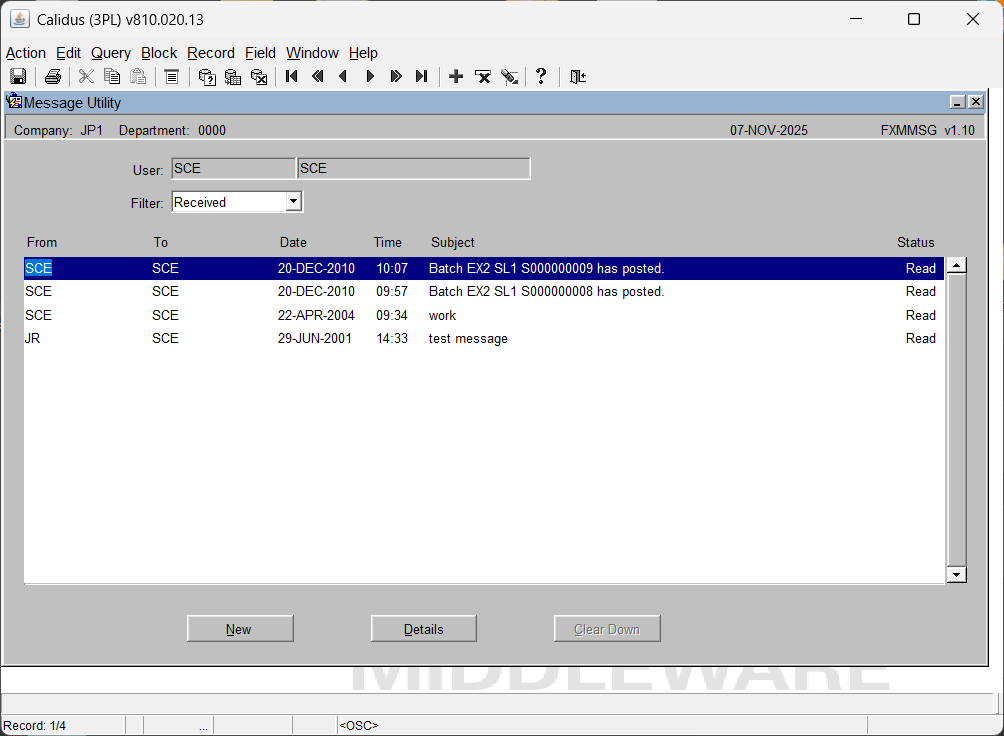The image size is (1004, 736).
Task: Click the Save icon in the toolbar
Action: click(18, 77)
